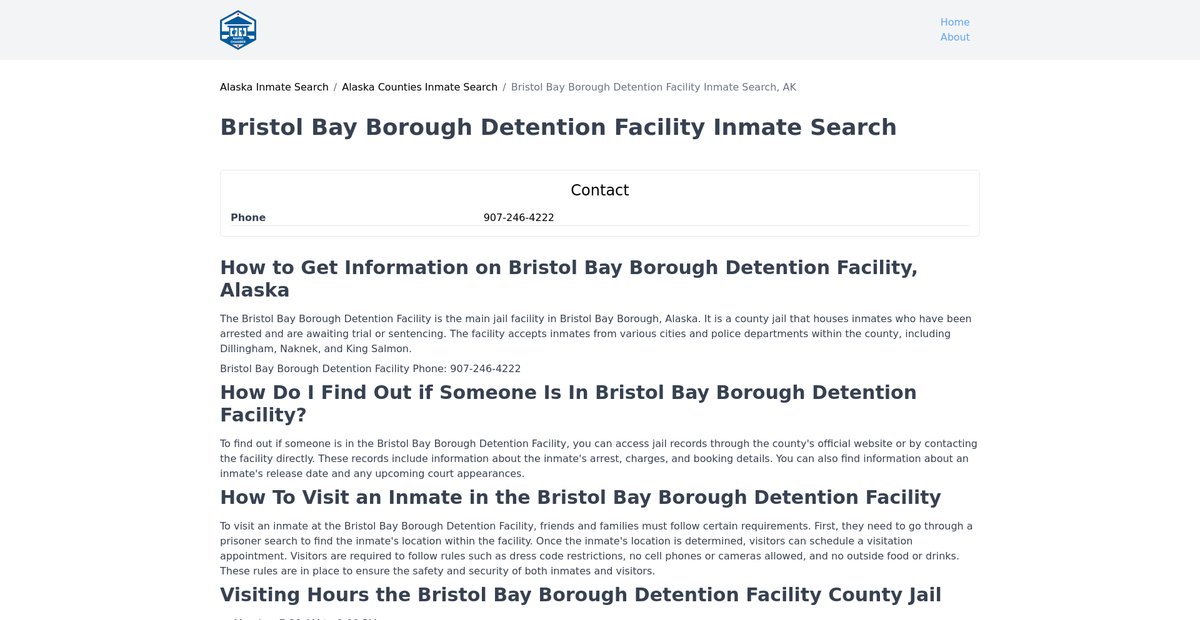The width and height of the screenshot is (1200, 620).
Task: Click the slash after the Alaska Inmate Search breadcrumb
Action: click(335, 87)
